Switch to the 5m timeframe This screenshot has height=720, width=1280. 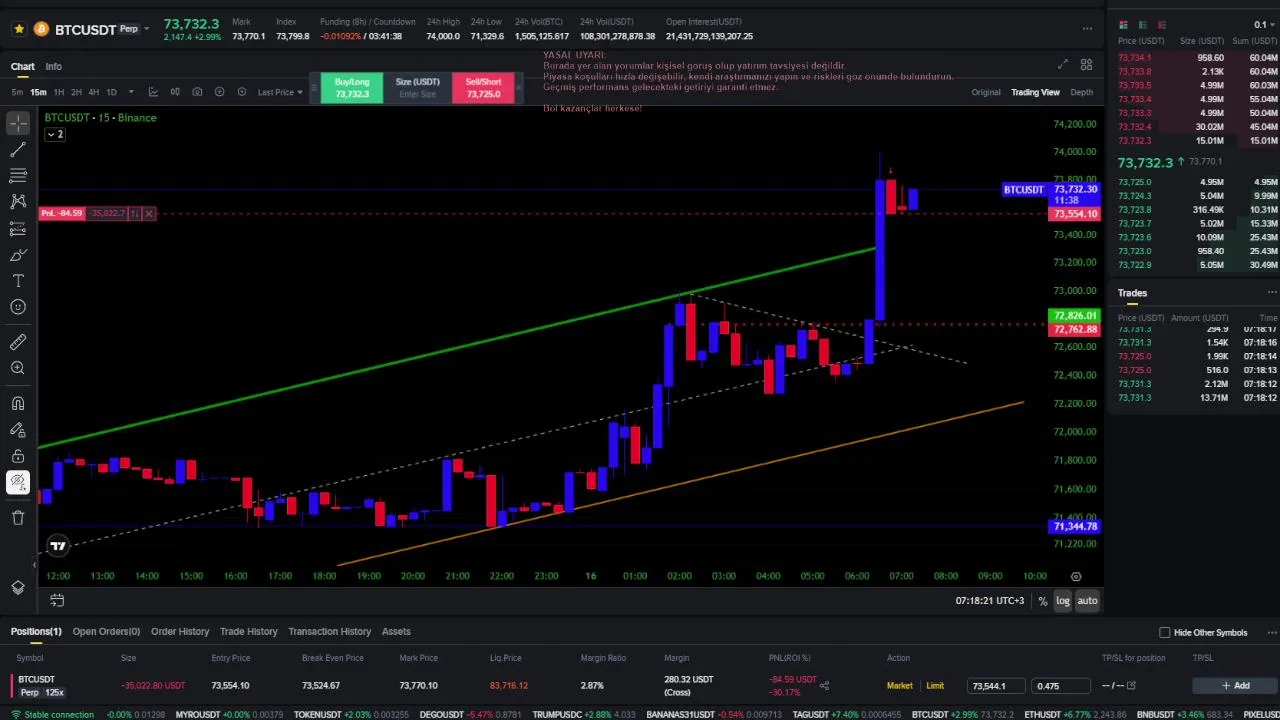(x=17, y=92)
